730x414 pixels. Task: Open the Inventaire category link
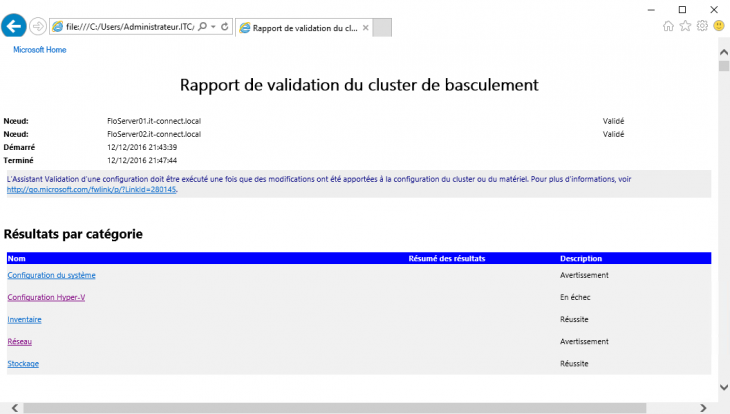point(24,319)
